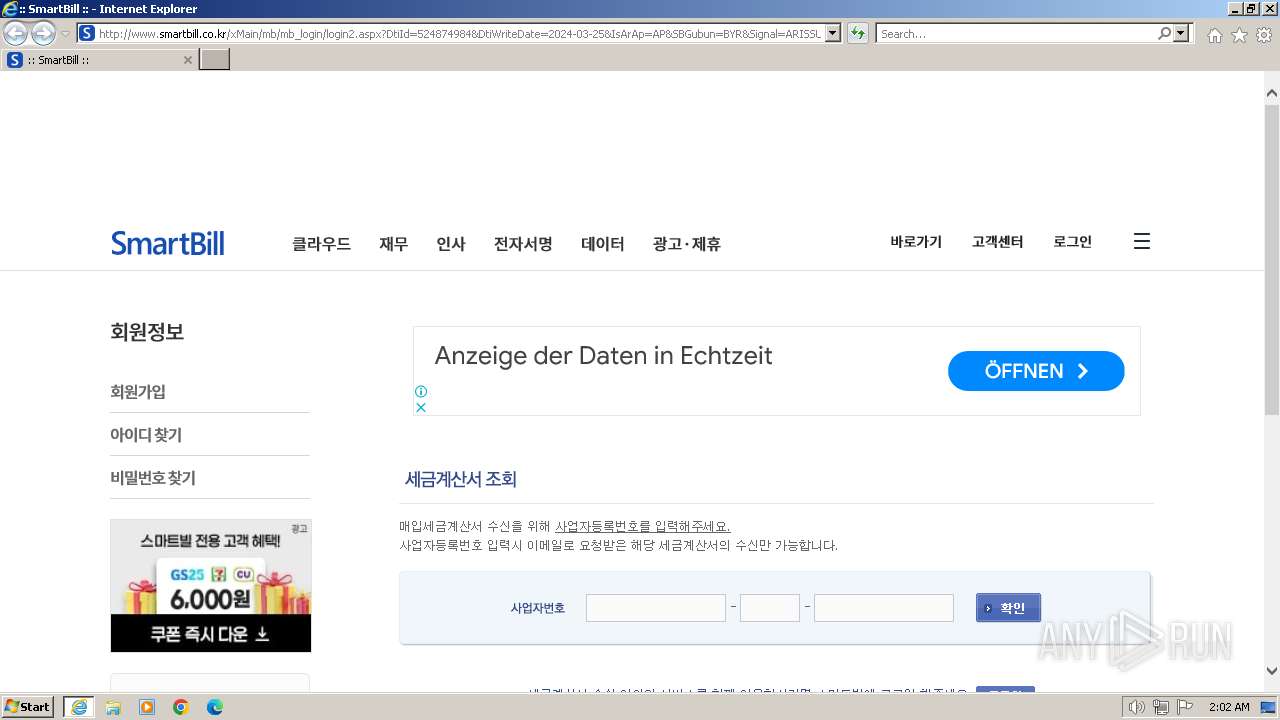Open the recent pages dropdown arrow
1280x720 pixels.
pyautogui.click(x=66, y=34)
